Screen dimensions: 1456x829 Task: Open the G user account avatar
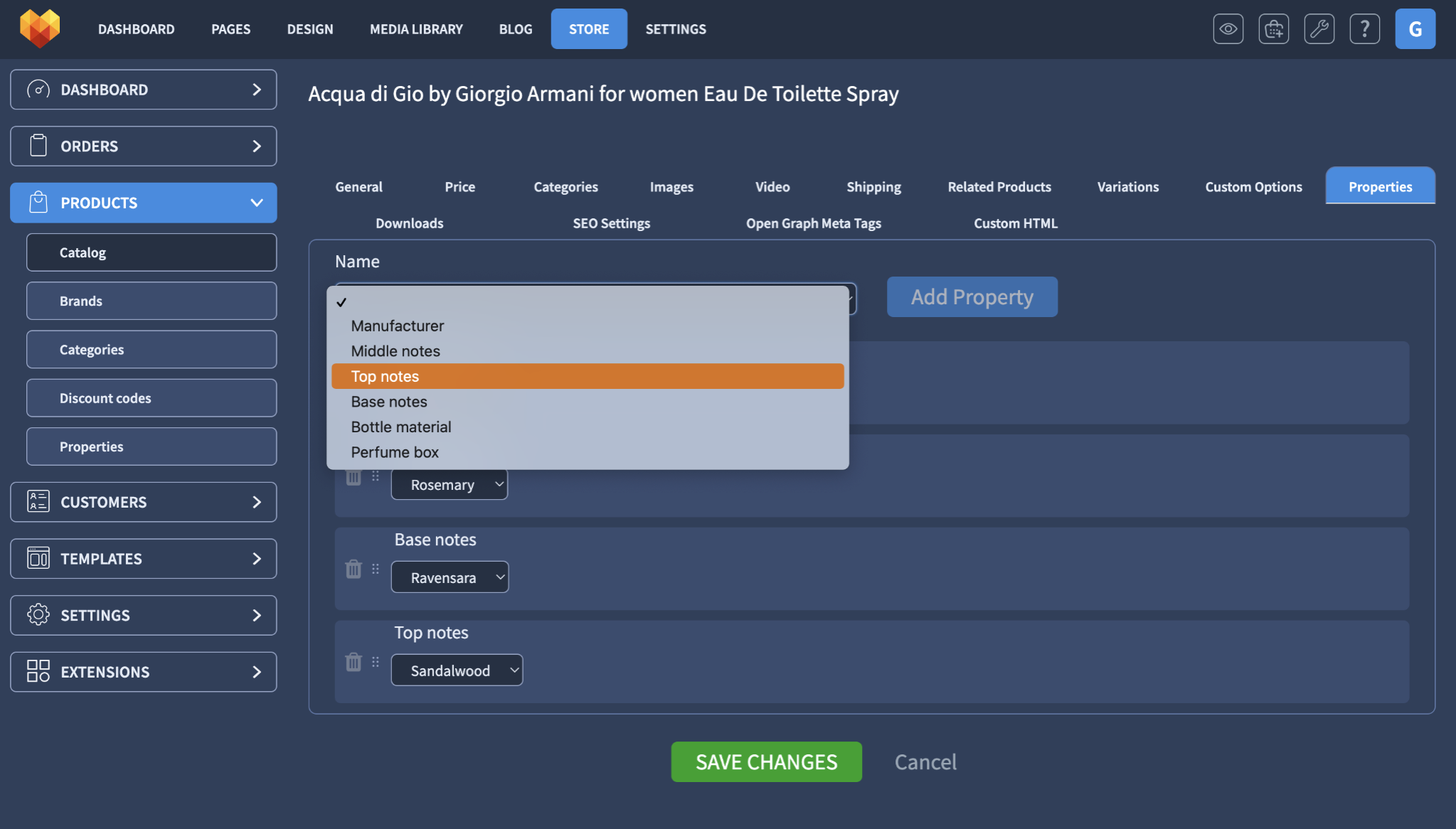(1415, 29)
